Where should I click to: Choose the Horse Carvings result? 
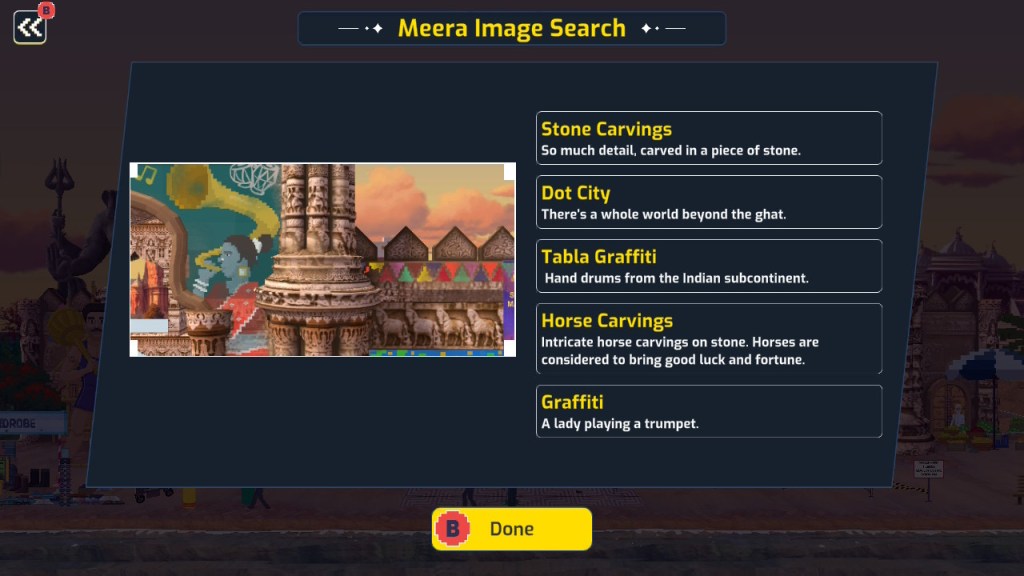709,338
